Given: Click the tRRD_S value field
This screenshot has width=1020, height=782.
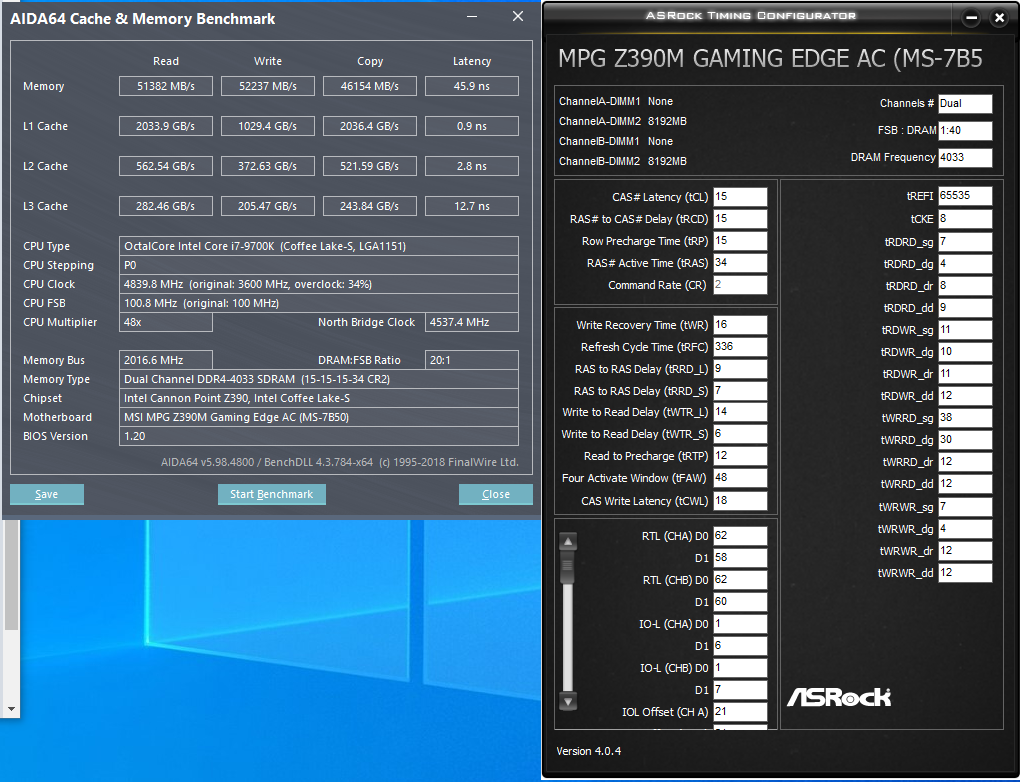Looking at the screenshot, I should point(740,391).
